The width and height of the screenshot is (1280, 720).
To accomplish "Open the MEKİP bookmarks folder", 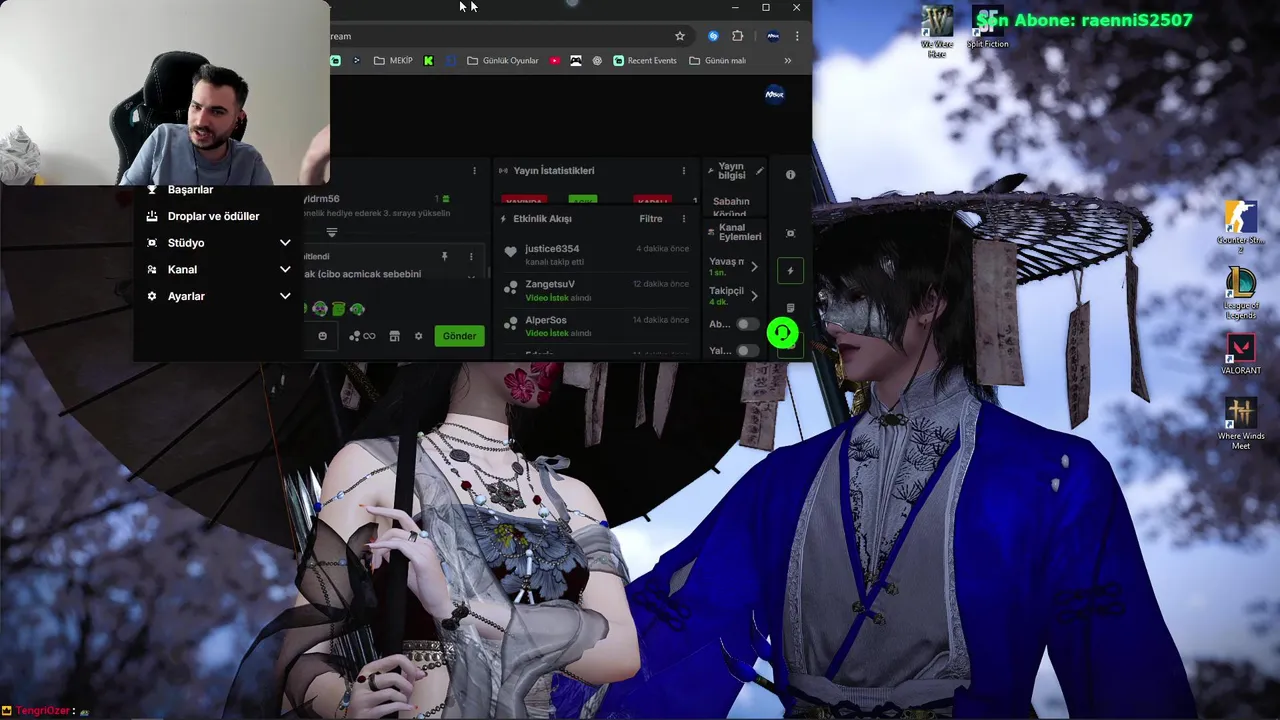I will [x=393, y=61].
